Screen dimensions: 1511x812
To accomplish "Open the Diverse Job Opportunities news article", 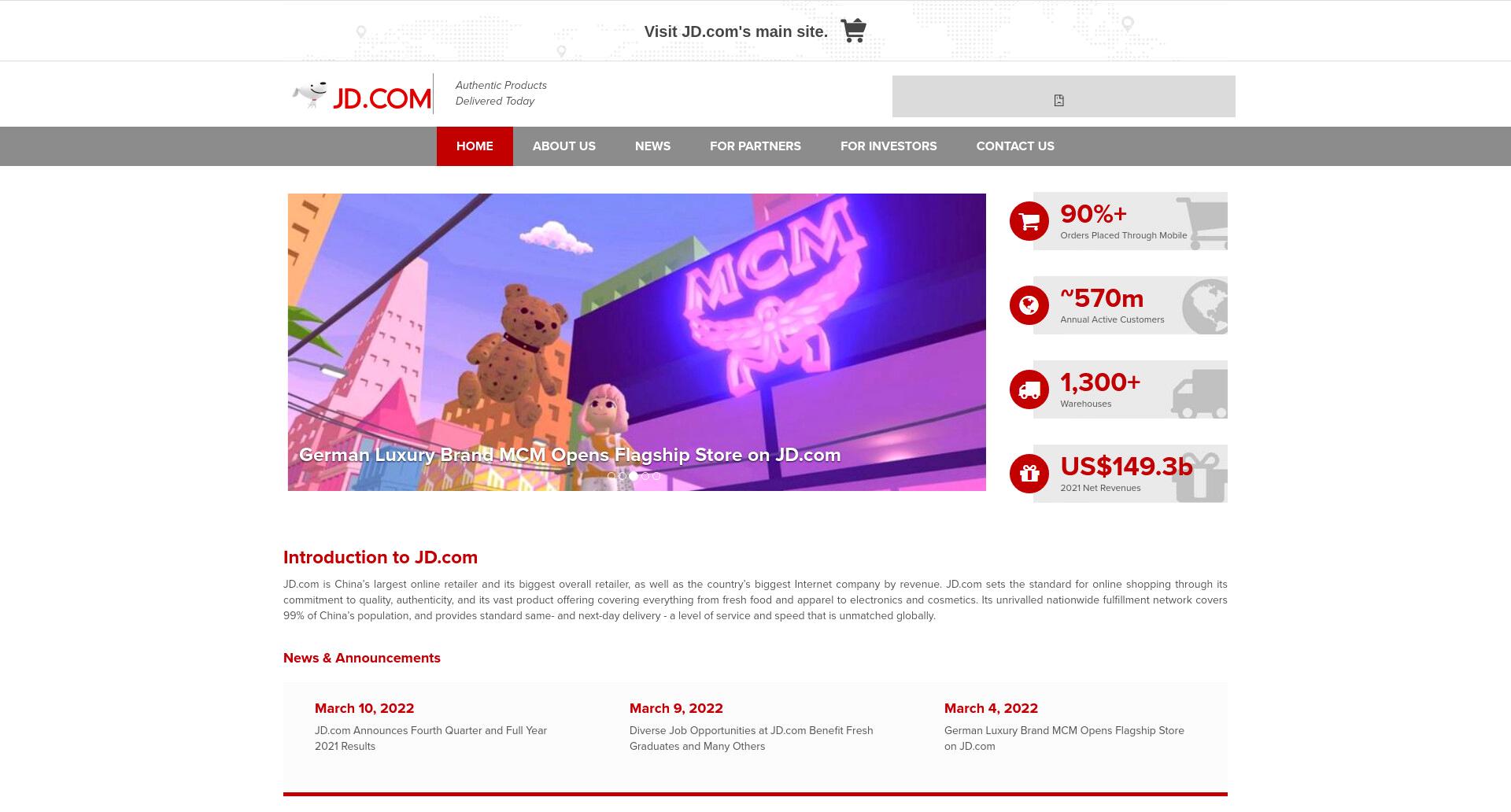I will click(x=752, y=738).
